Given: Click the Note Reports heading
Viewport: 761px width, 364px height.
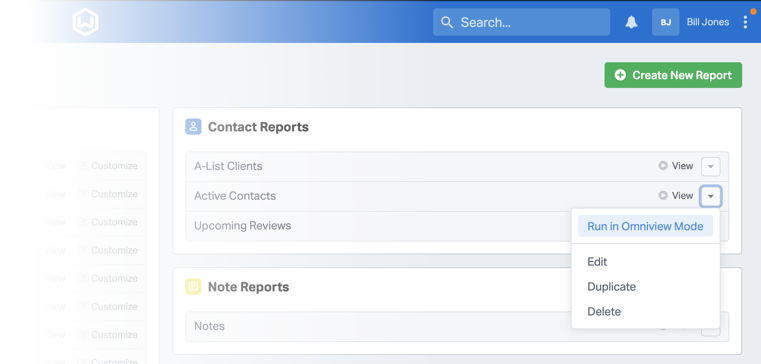Looking at the screenshot, I should [x=248, y=287].
